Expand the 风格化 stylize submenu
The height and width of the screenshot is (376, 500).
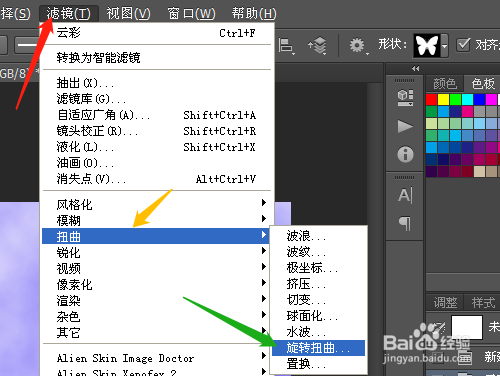point(157,204)
